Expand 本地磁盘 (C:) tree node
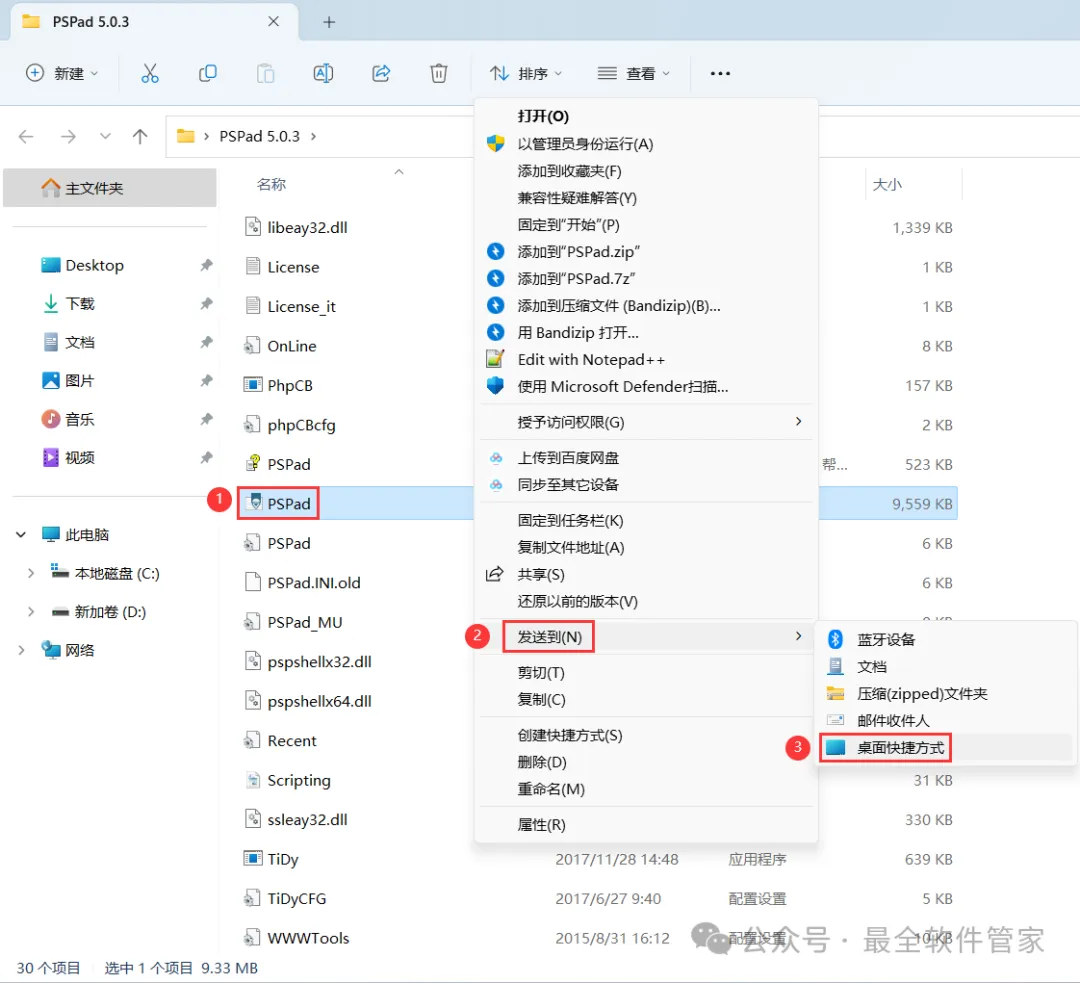 pyautogui.click(x=31, y=573)
